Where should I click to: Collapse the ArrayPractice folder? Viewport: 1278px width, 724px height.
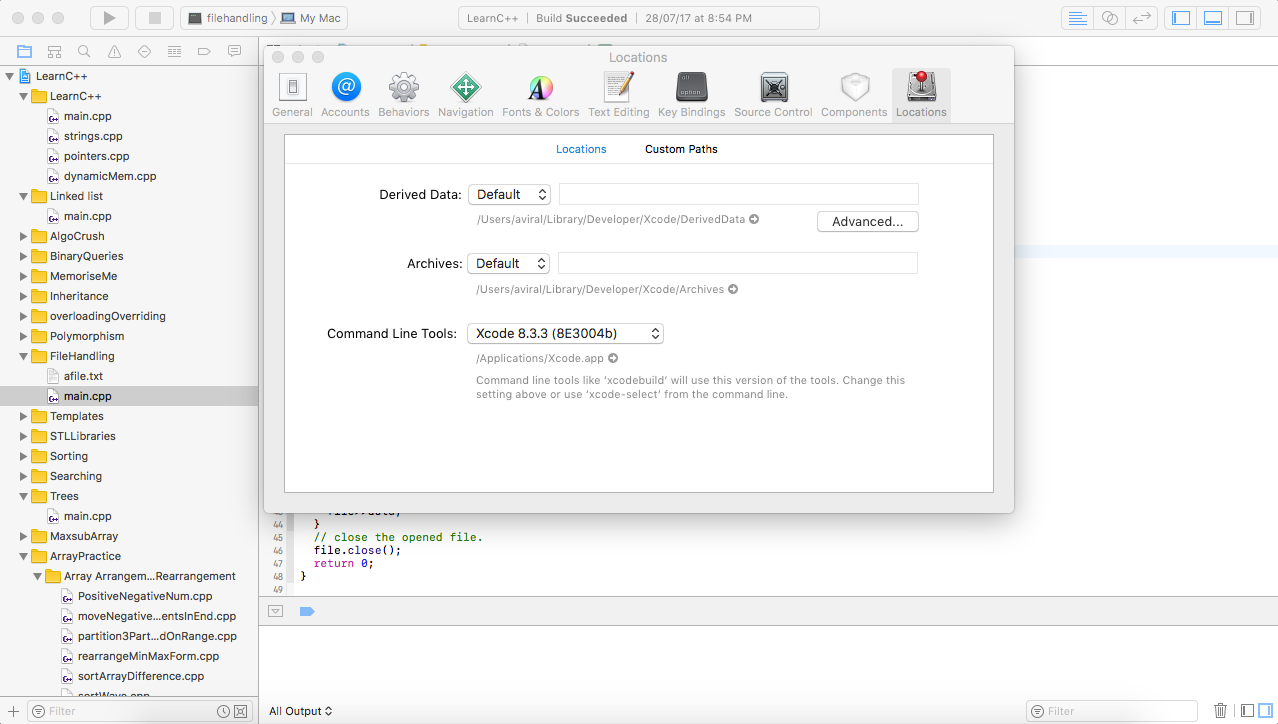click(x=24, y=556)
